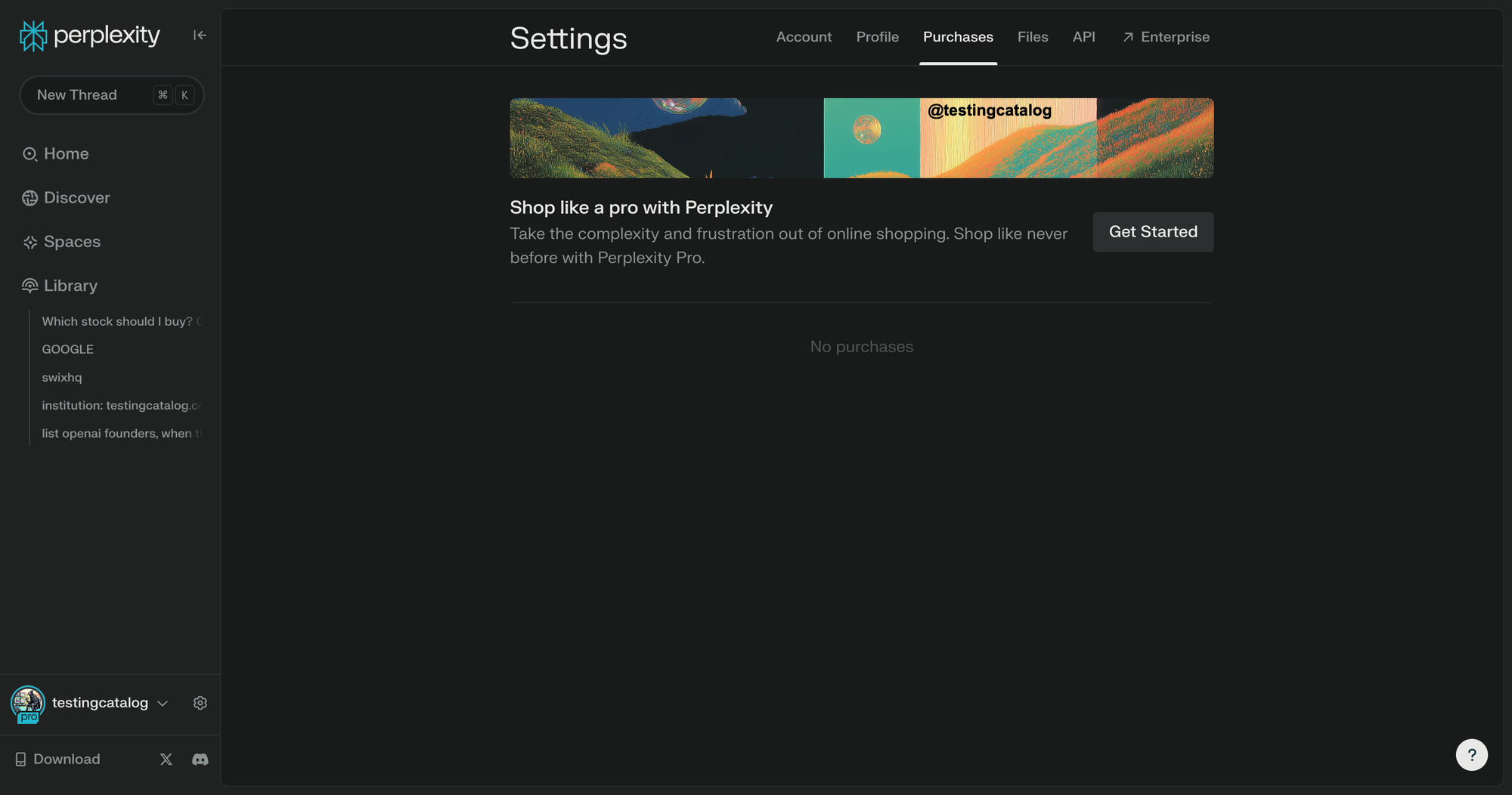Open the Home page
The height and width of the screenshot is (795, 1512).
click(x=56, y=154)
